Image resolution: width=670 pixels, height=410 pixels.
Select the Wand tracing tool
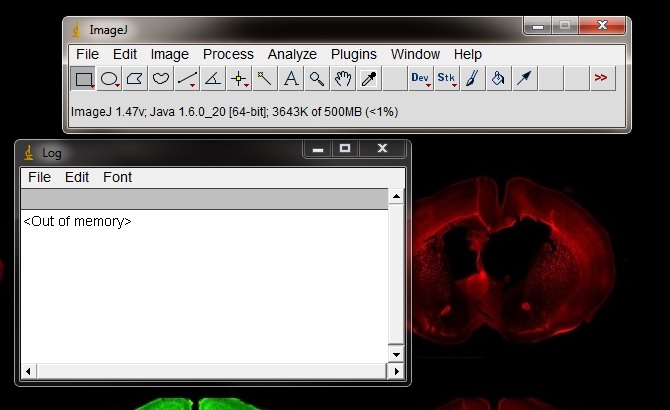click(x=265, y=79)
